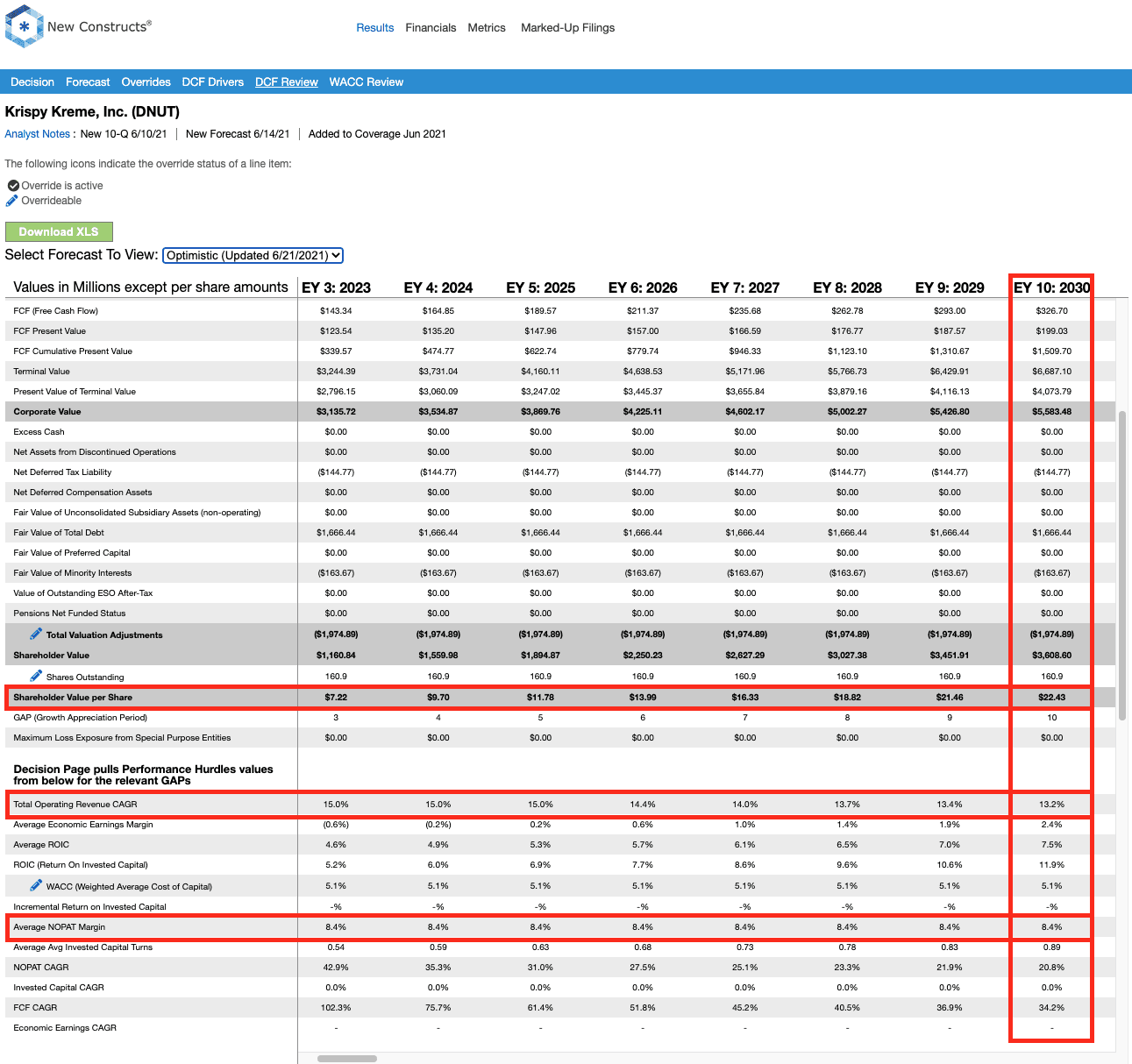Select the Fair Value of Total Debt label
The image size is (1132, 1064).
coord(59,533)
